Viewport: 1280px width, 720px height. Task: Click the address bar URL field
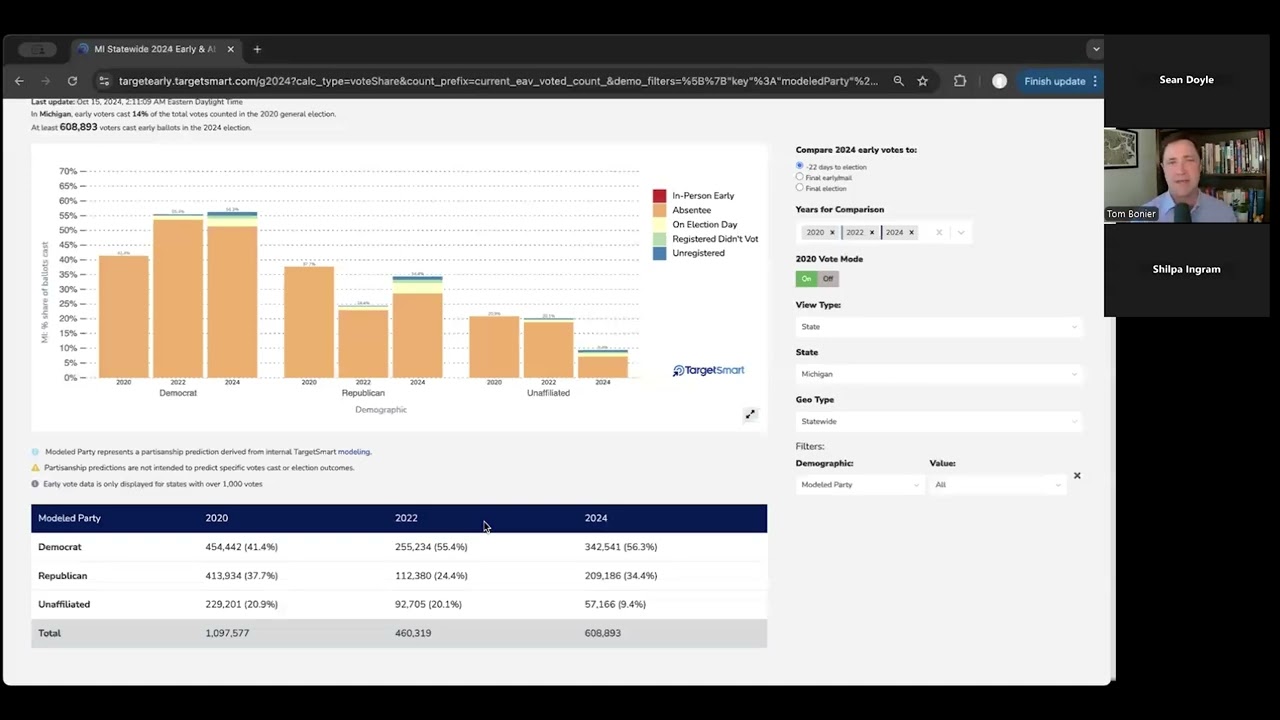point(498,81)
